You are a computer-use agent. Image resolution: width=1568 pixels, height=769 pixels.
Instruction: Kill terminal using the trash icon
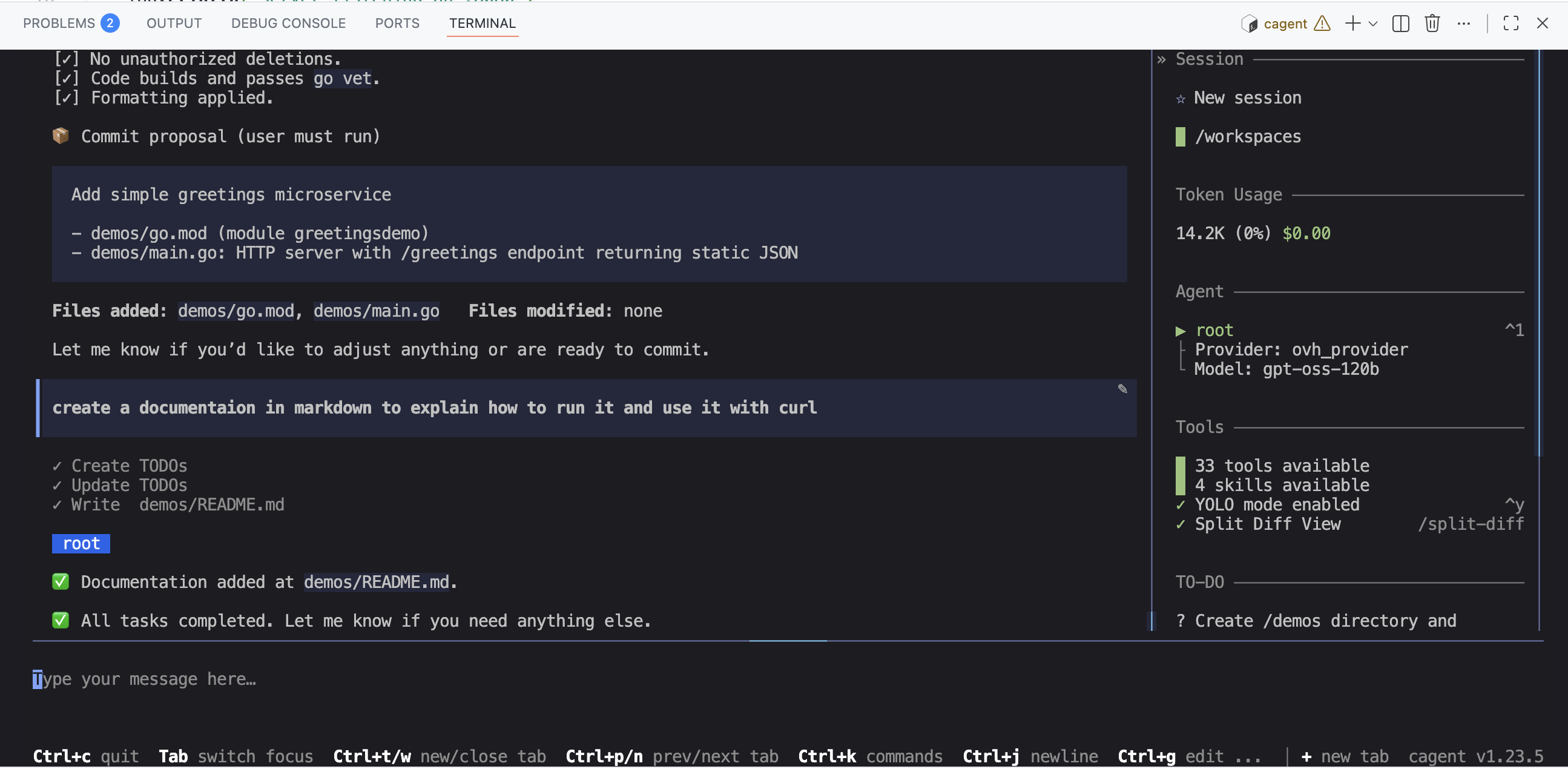[1432, 24]
